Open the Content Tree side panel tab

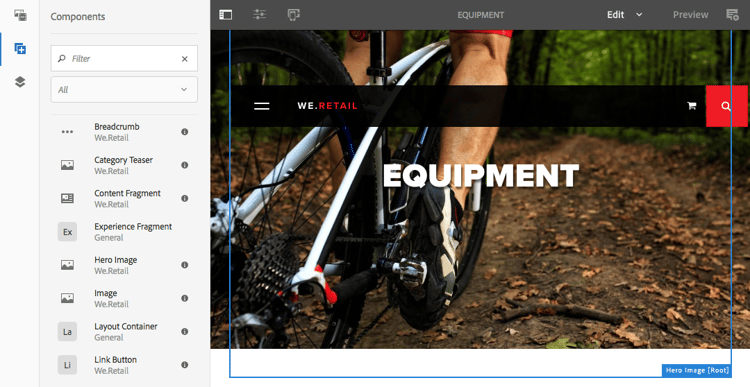click(x=20, y=82)
